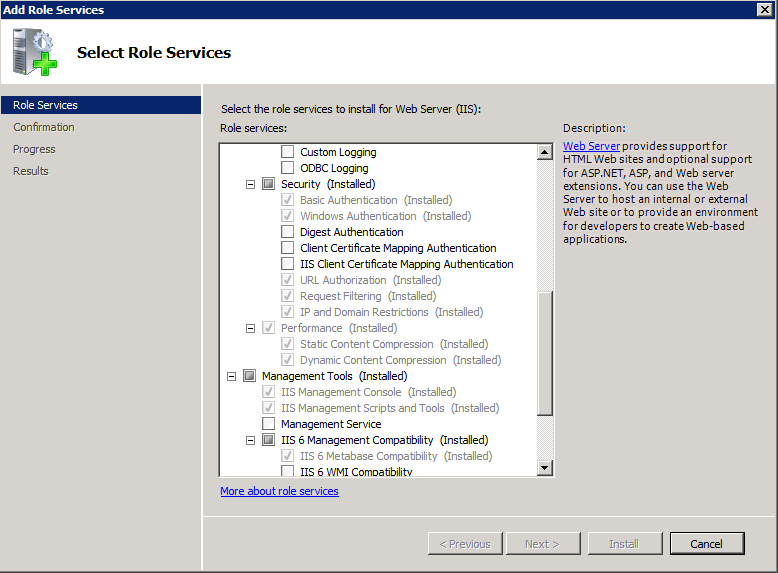Check IIS Client Certificate Mapping Authentication
Image resolution: width=778 pixels, height=573 pixels.
pos(288,264)
